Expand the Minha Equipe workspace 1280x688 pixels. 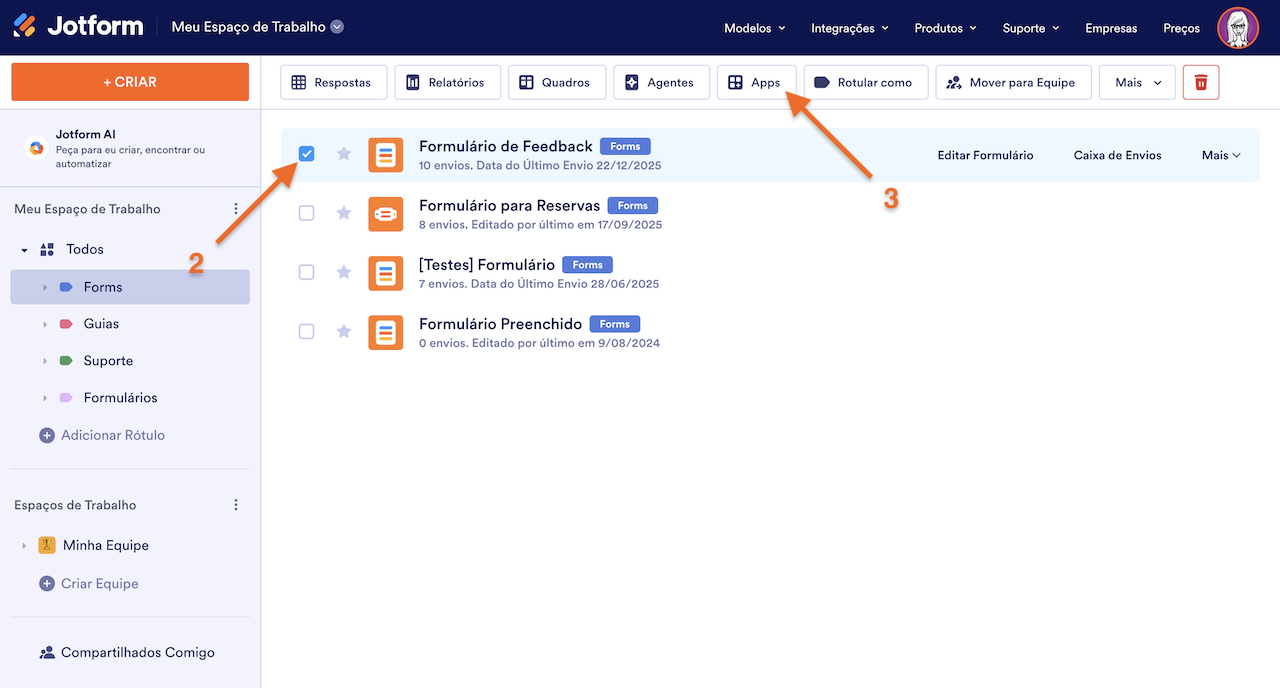(x=23, y=545)
